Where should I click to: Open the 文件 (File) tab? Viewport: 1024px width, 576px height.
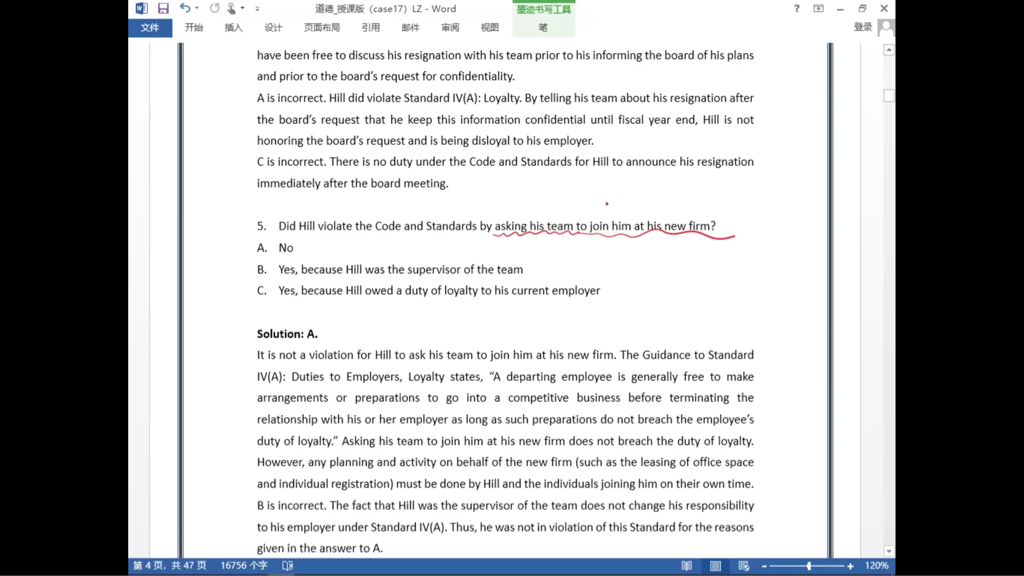(x=150, y=27)
